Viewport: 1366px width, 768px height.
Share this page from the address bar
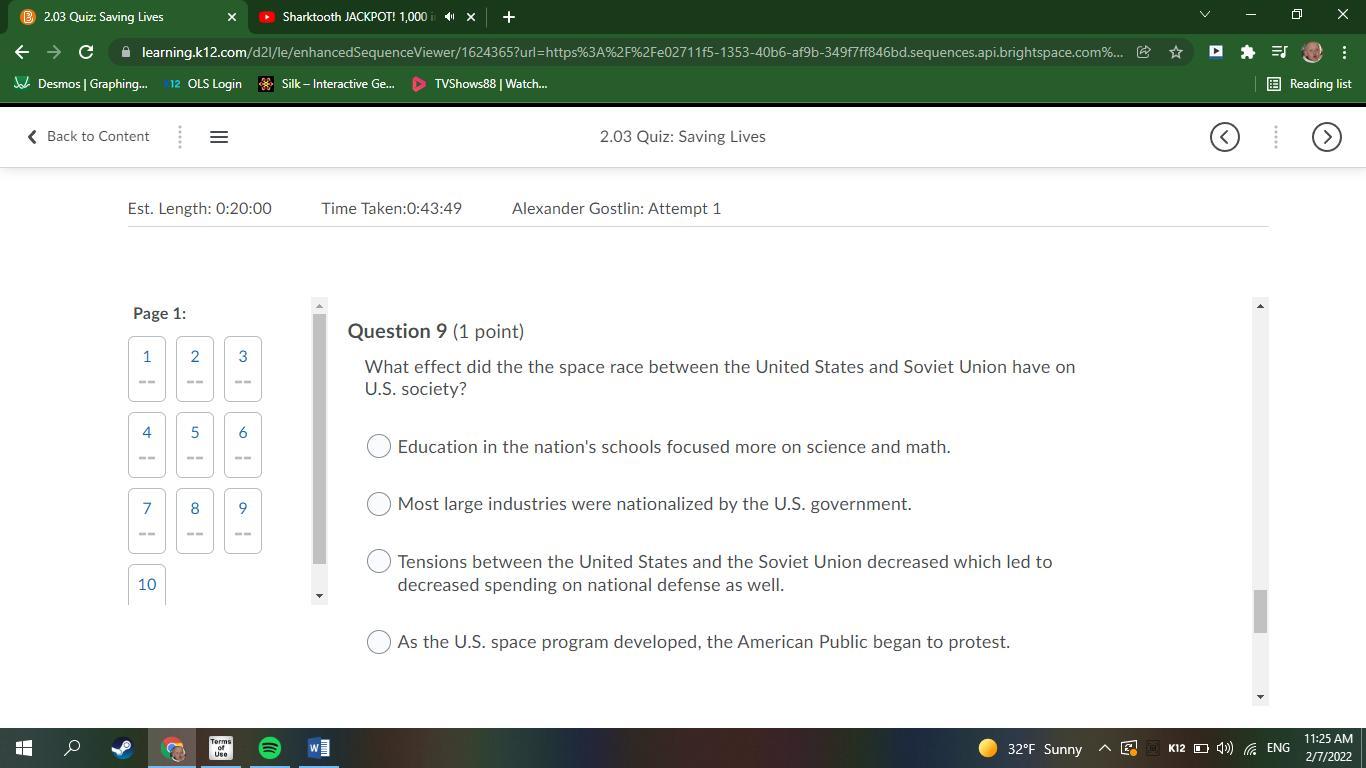pos(1143,52)
